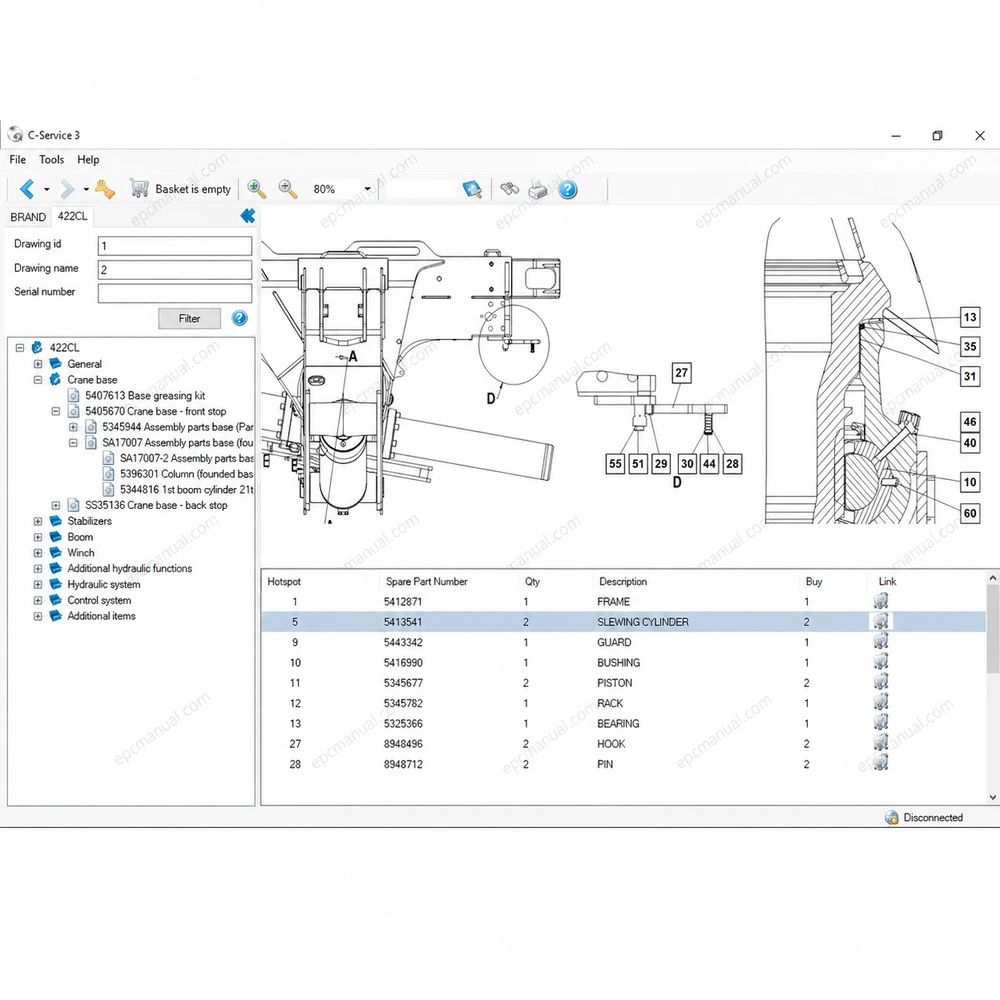Click the zoom out magnifier
This screenshot has height=1000, width=1000.
pyautogui.click(x=288, y=189)
